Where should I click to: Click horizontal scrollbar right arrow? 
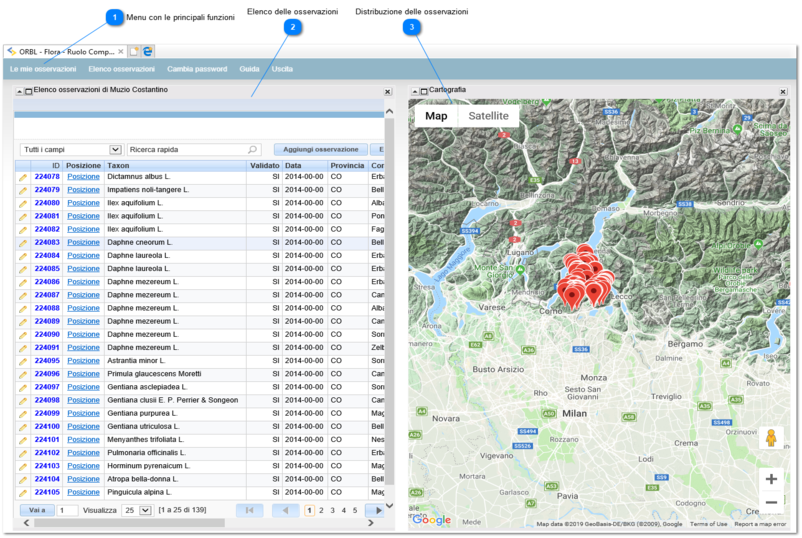coord(371,523)
